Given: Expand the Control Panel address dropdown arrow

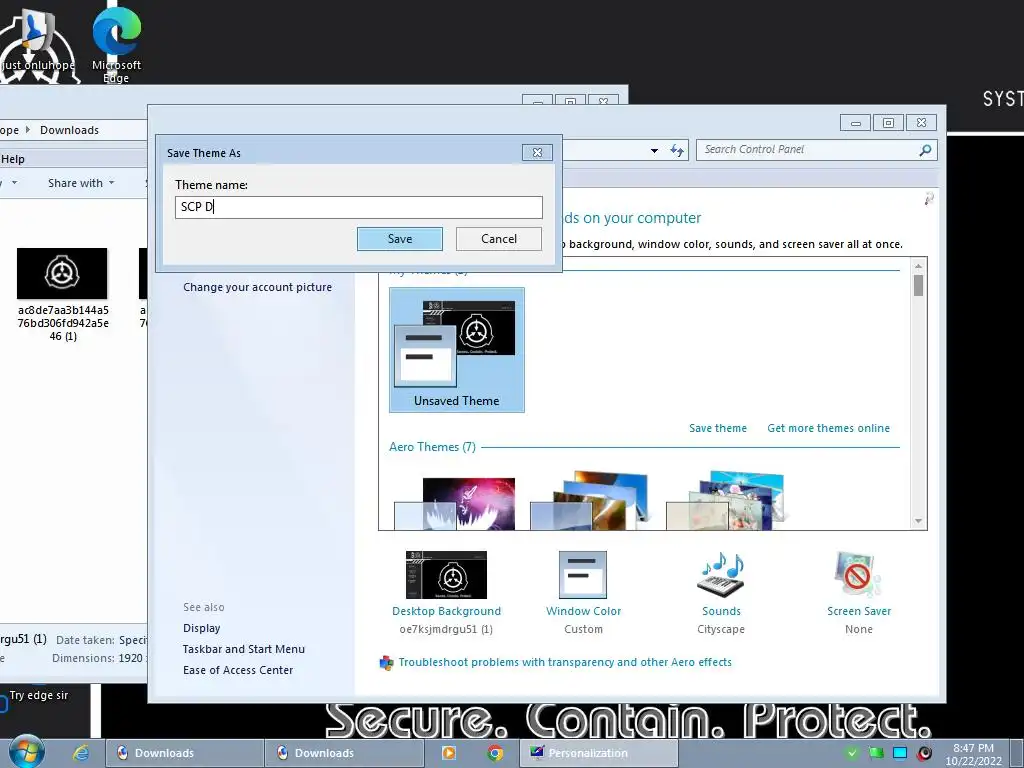Looking at the screenshot, I should point(654,151).
